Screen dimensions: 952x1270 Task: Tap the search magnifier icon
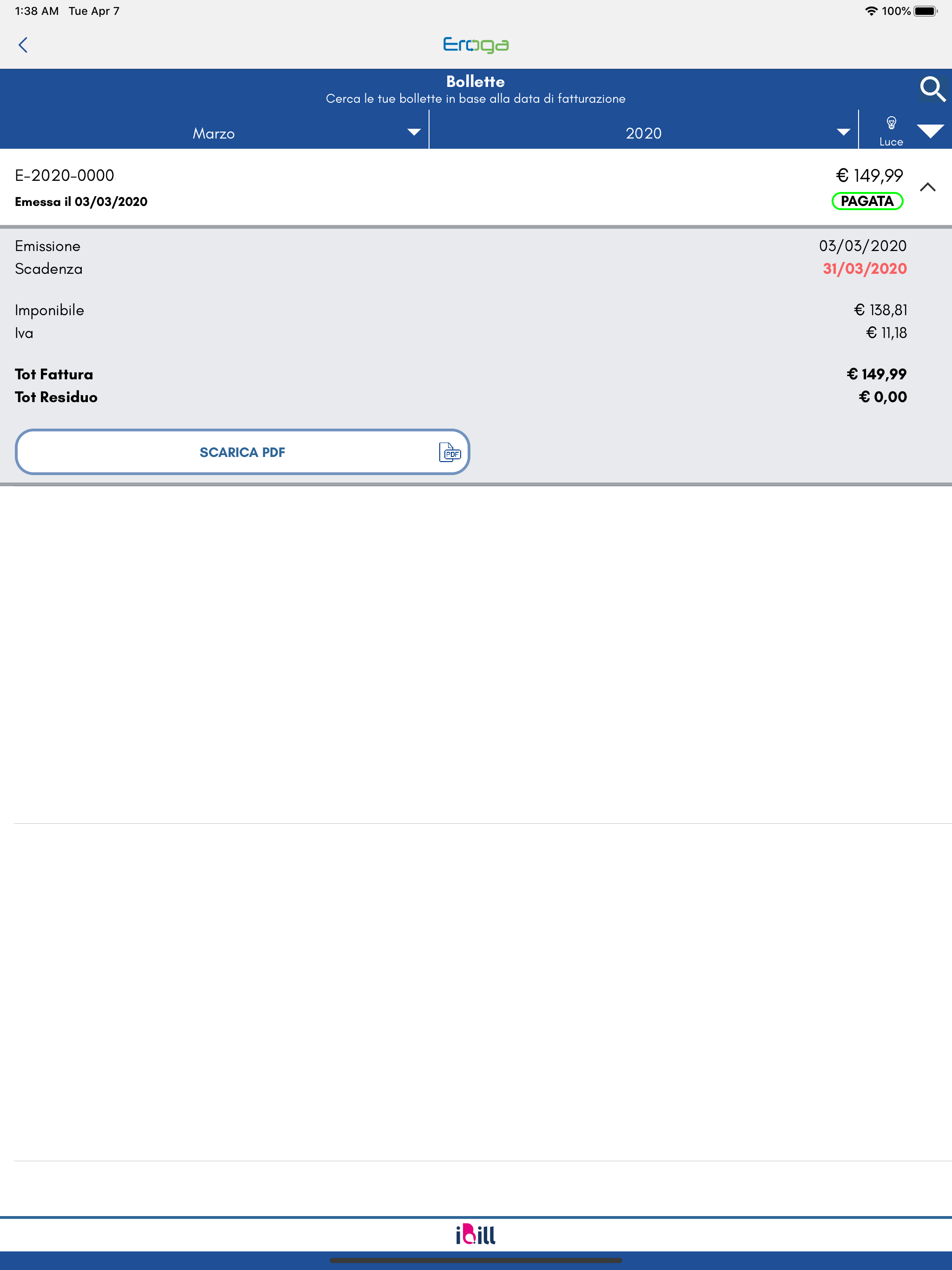coord(932,90)
